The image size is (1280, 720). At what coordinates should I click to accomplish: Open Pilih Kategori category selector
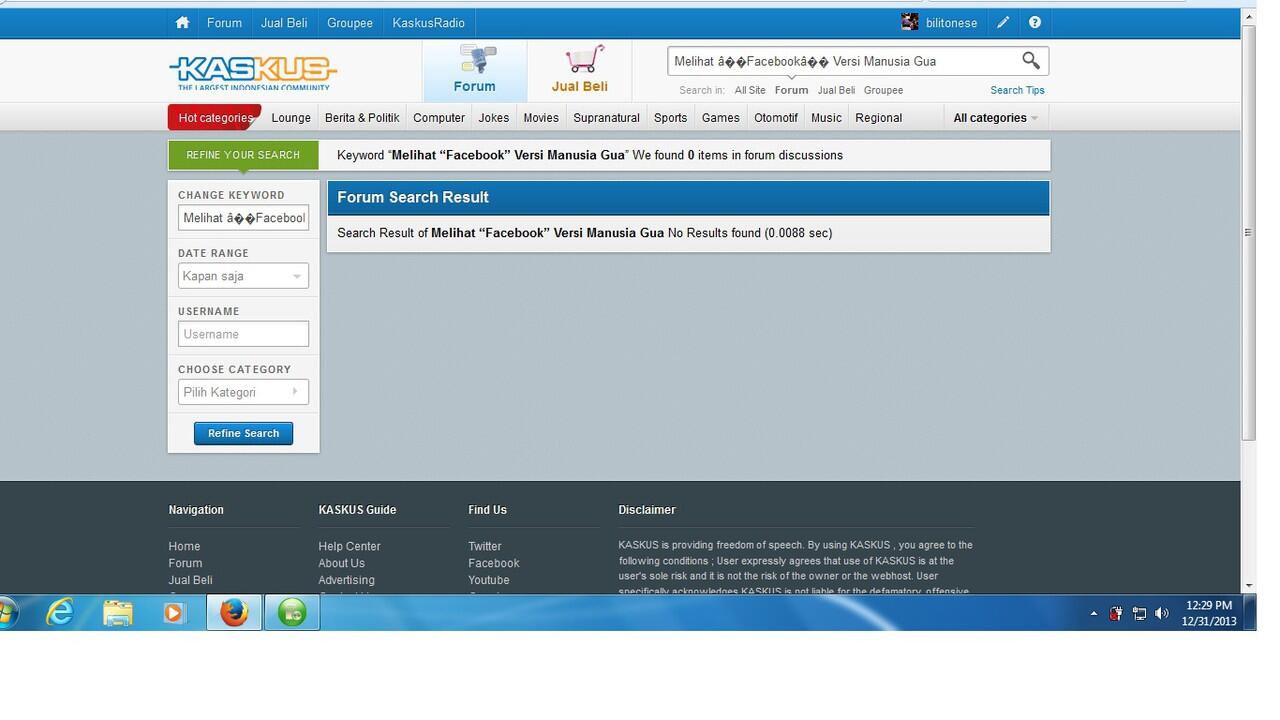click(x=243, y=392)
